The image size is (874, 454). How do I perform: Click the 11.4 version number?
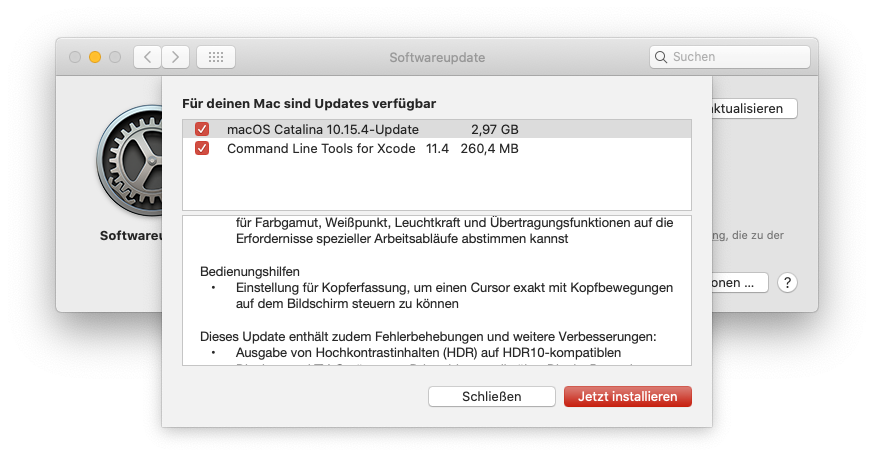(x=437, y=148)
